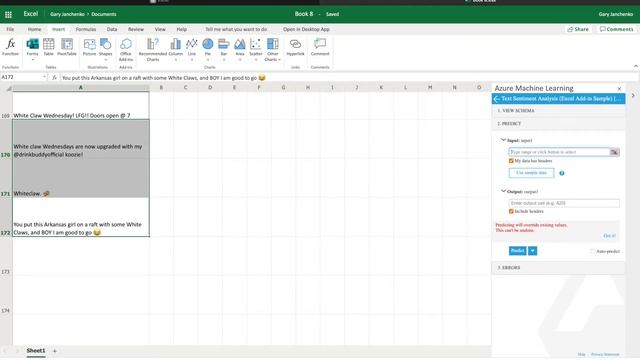
Task: Select cell mentioning @drinkbuddyofficial koozie
Action: (81, 139)
